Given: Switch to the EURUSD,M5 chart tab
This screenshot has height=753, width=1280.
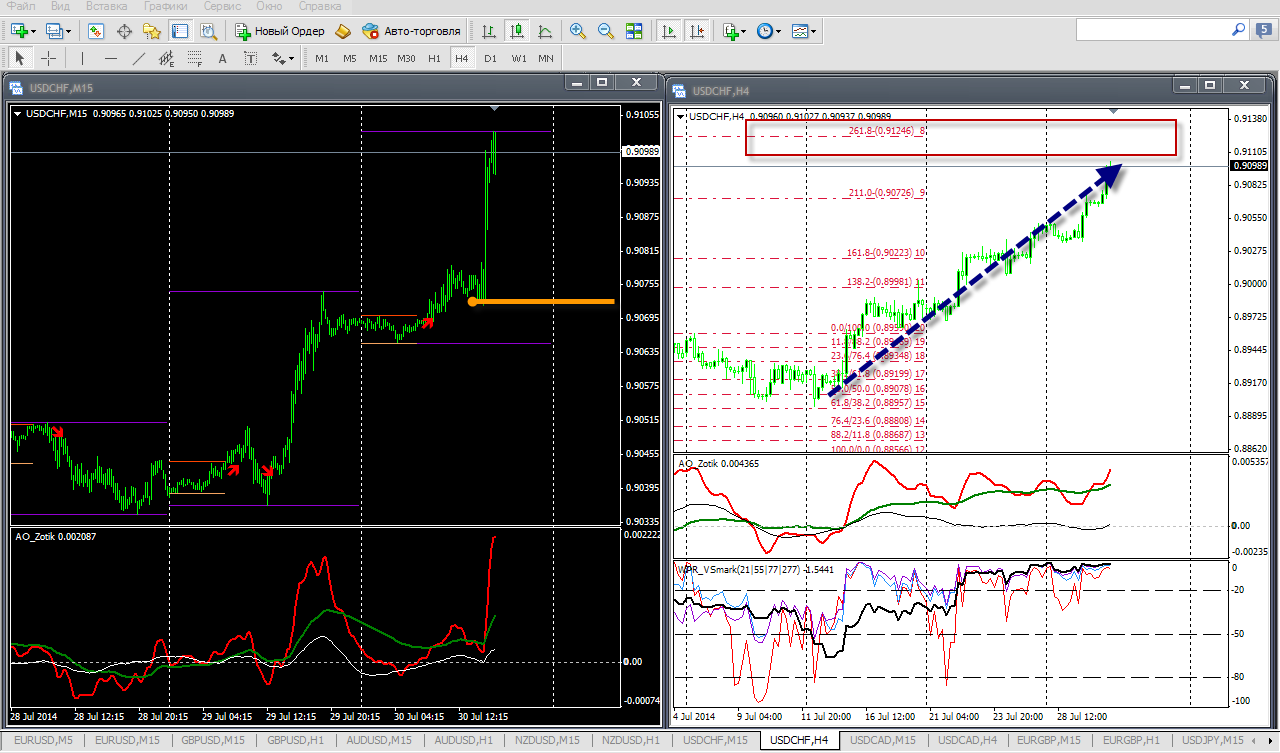Looking at the screenshot, I should tap(42, 740).
